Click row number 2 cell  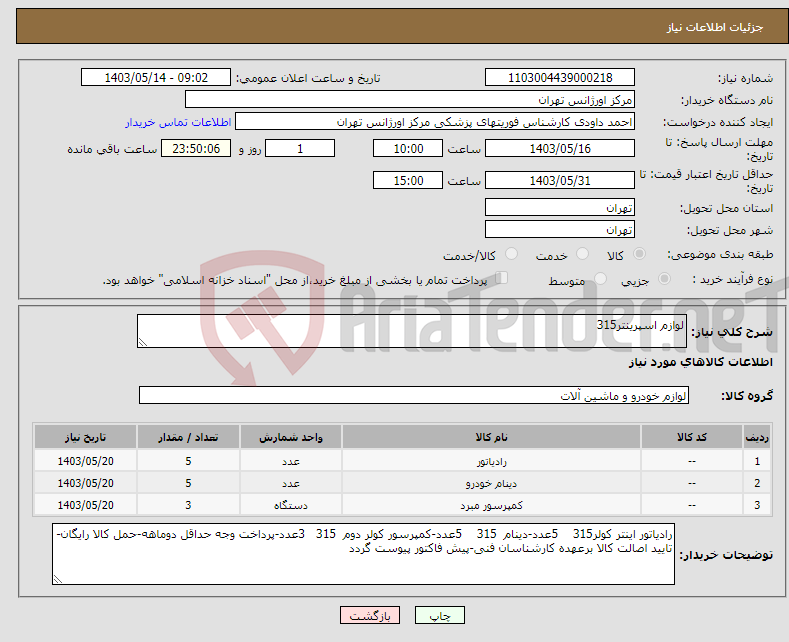757,483
